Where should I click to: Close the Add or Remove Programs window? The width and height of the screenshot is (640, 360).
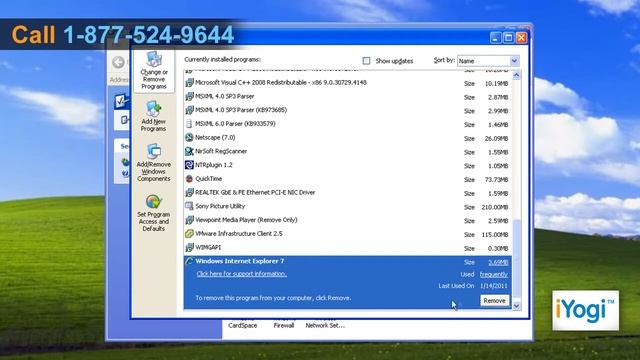pos(521,38)
